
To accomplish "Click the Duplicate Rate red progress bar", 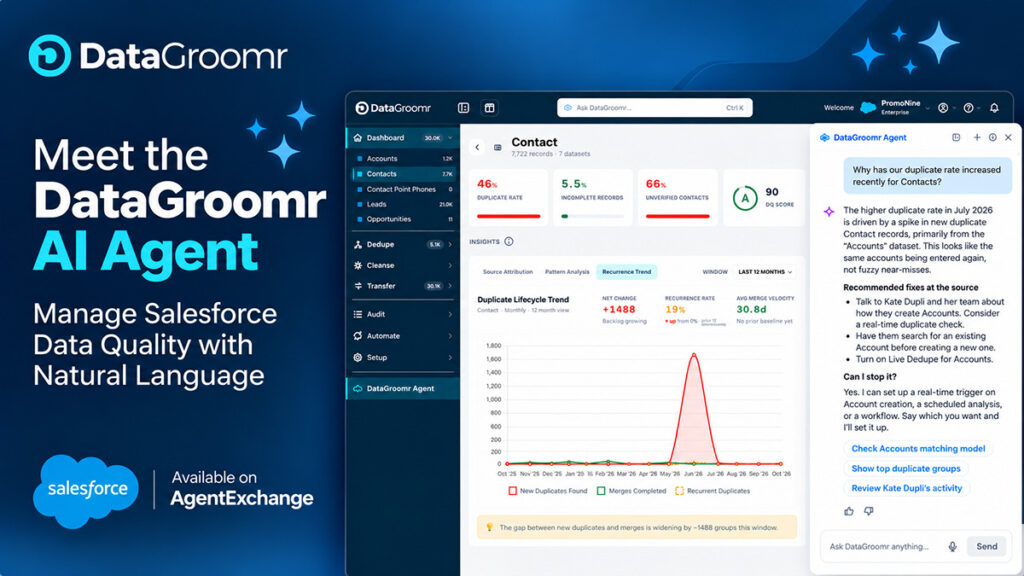I will [x=508, y=216].
